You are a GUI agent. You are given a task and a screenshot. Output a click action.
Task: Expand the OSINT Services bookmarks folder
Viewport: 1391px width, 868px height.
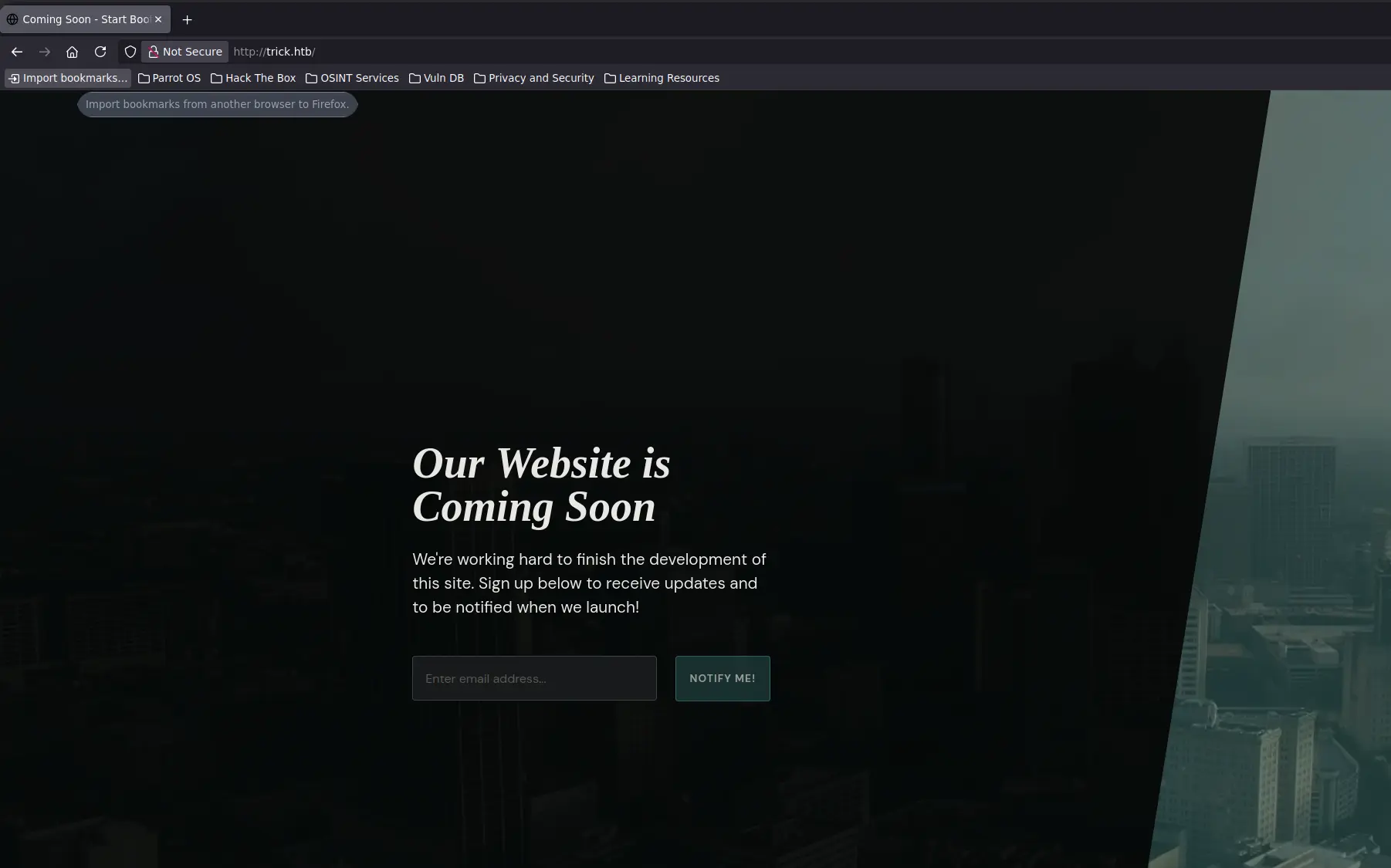[x=352, y=78]
